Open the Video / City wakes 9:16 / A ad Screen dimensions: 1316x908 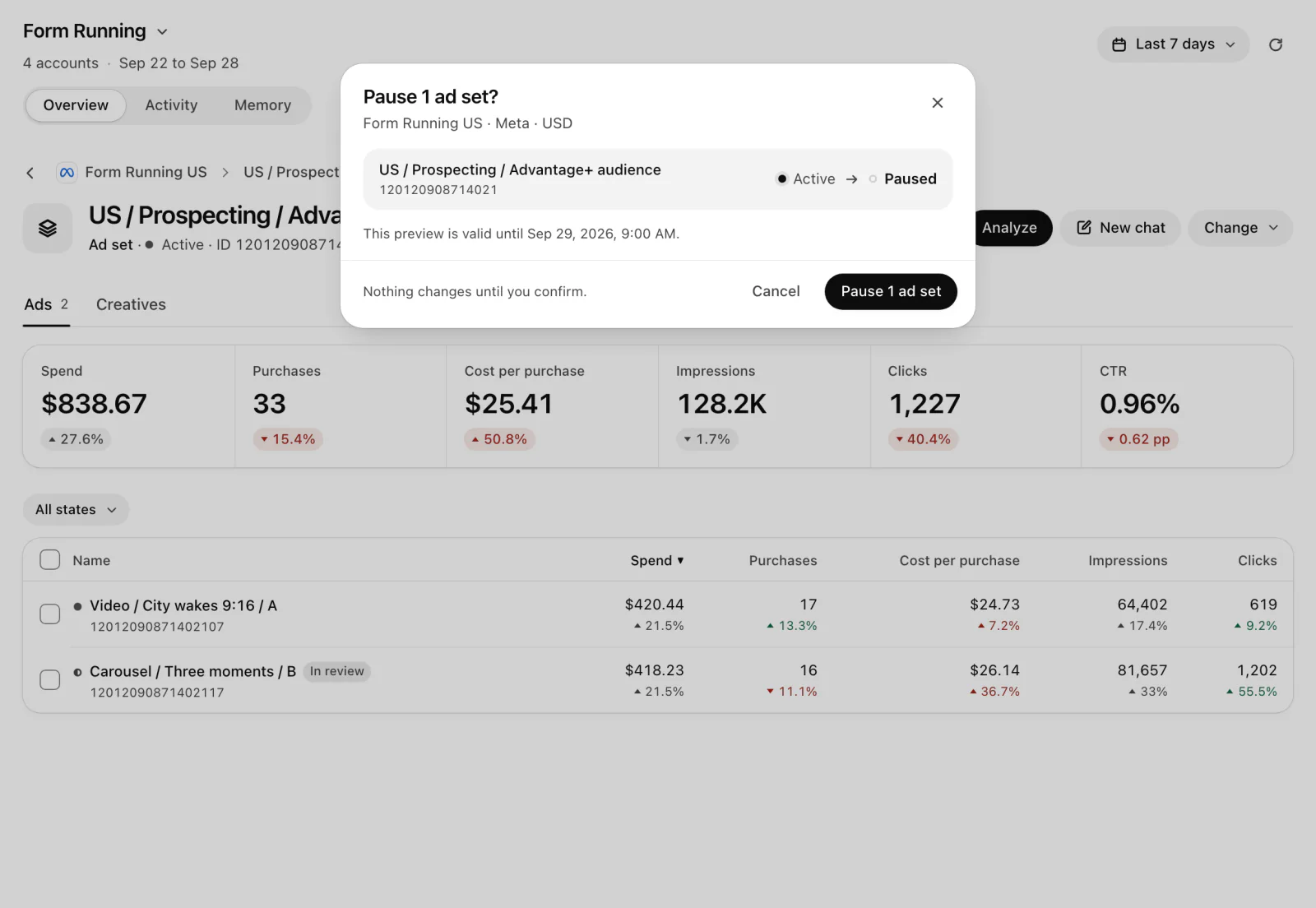[183, 605]
